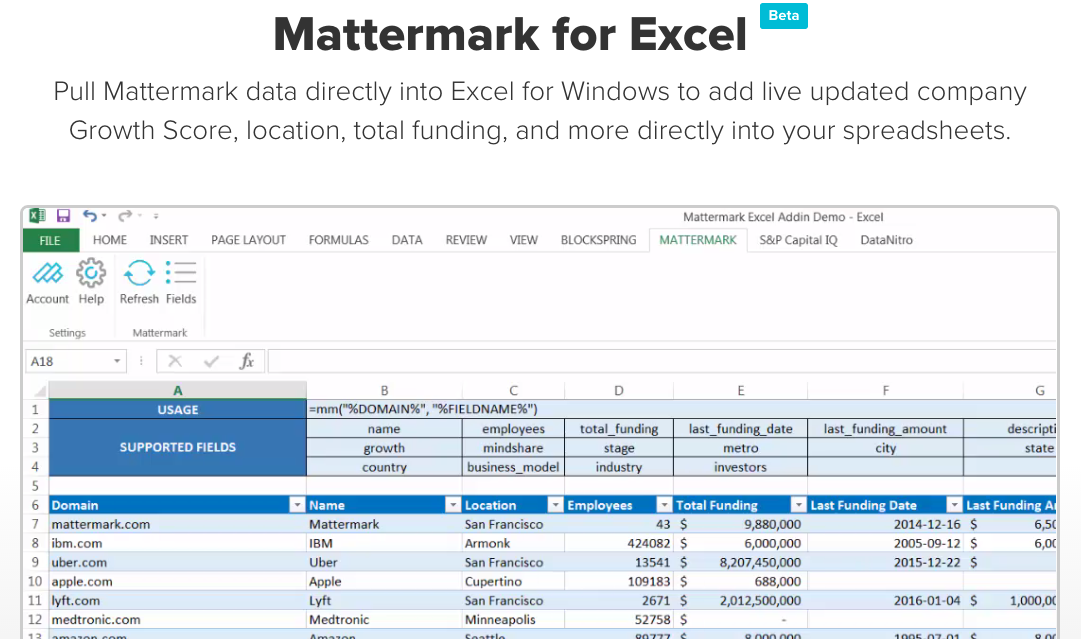Screen dimensions: 1081x639
Task: Open the Location column filter dropdown
Action: coord(555,505)
